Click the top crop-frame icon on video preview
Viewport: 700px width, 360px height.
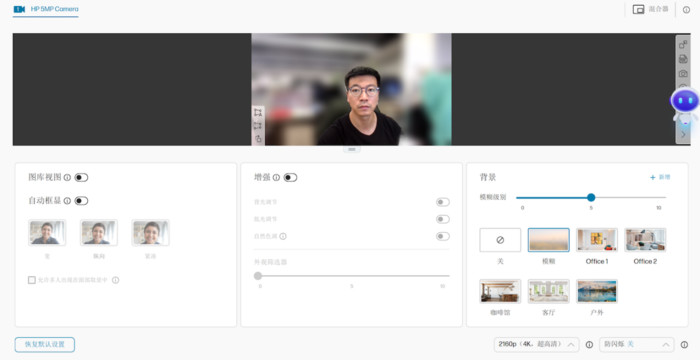(x=258, y=112)
